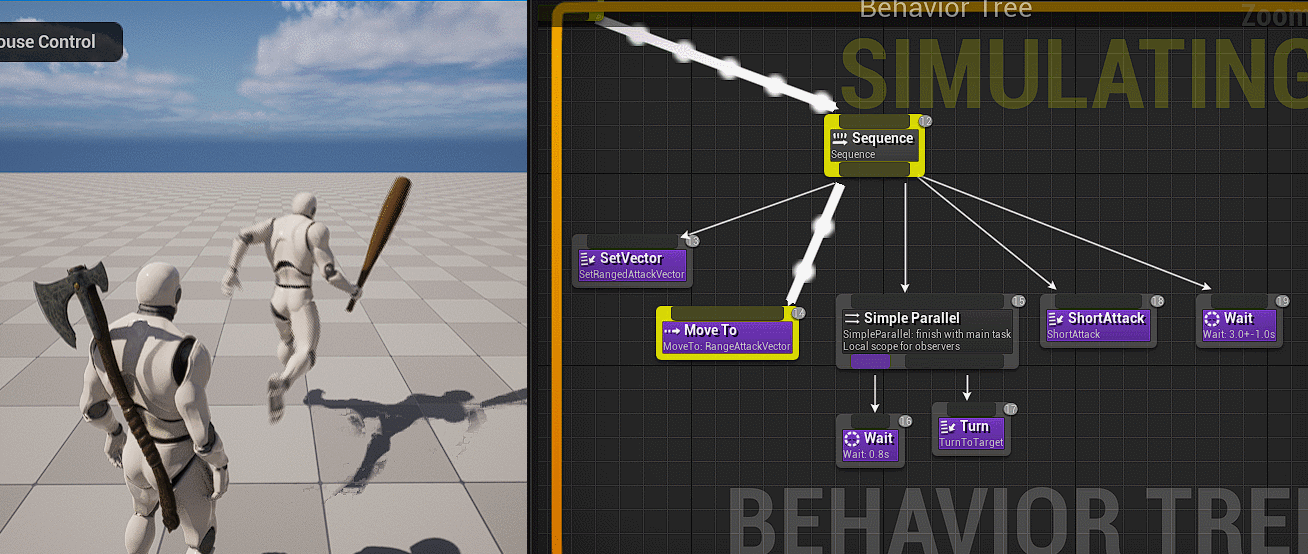Click the execution index badge on ShortAttack node
Viewport: 1308px width, 554px height.
[1157, 301]
